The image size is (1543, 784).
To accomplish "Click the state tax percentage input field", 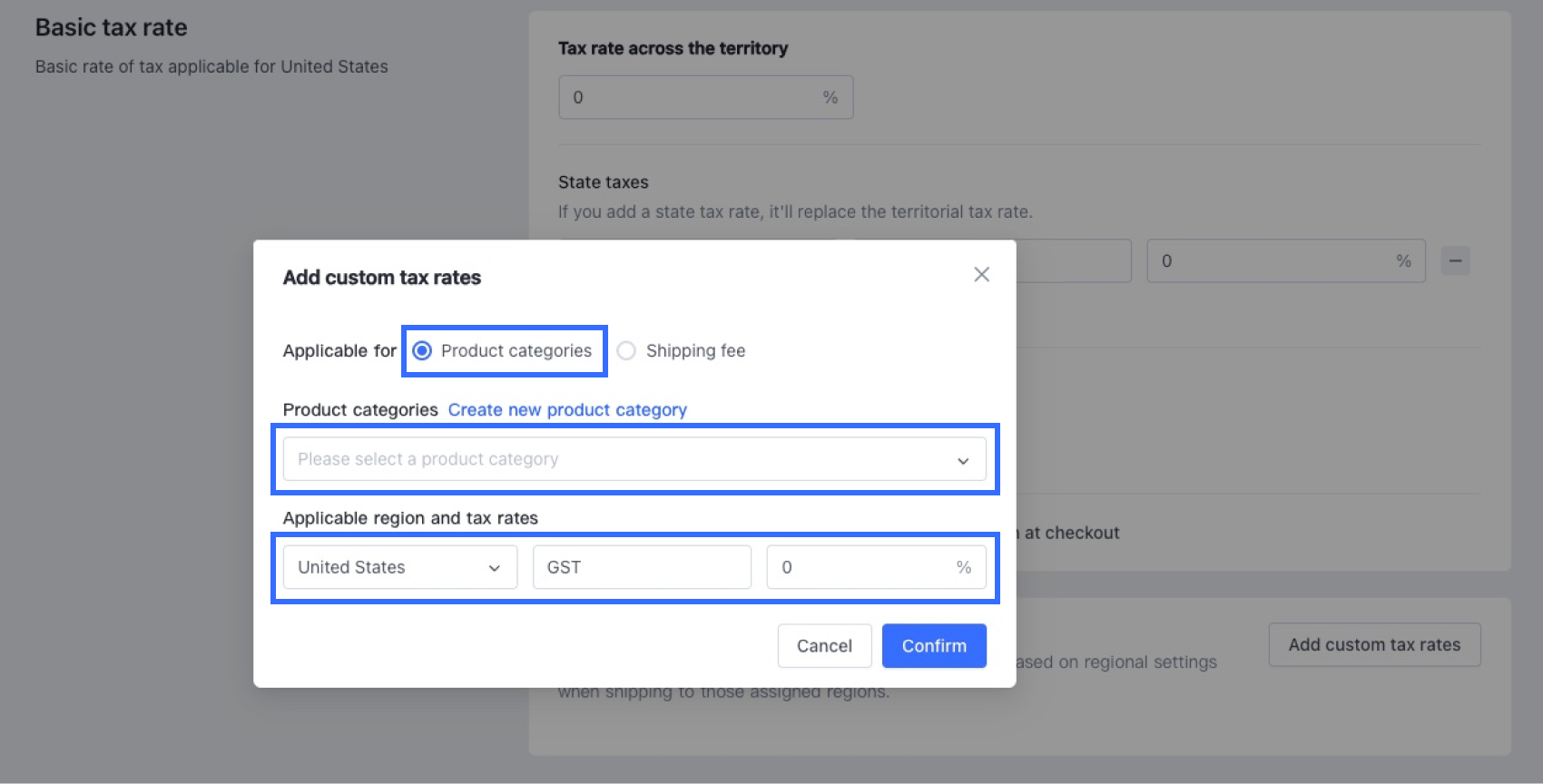I will point(1285,261).
